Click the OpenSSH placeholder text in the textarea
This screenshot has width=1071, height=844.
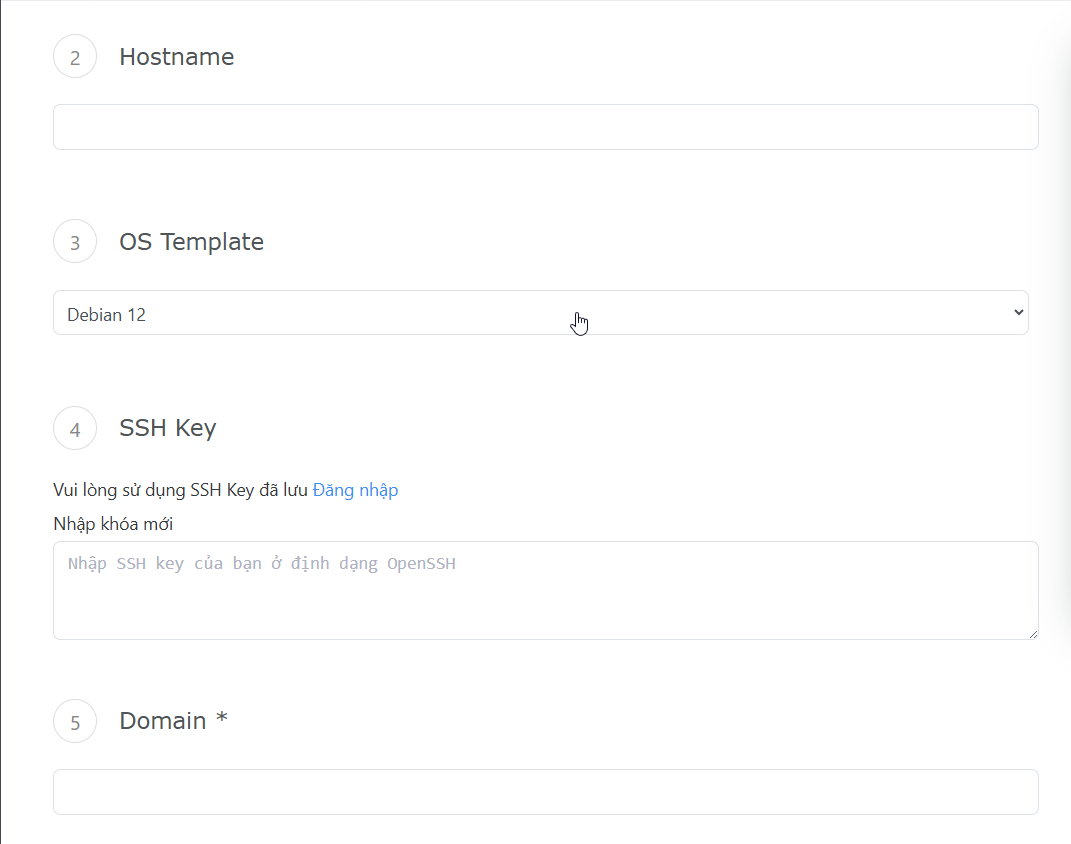421,564
